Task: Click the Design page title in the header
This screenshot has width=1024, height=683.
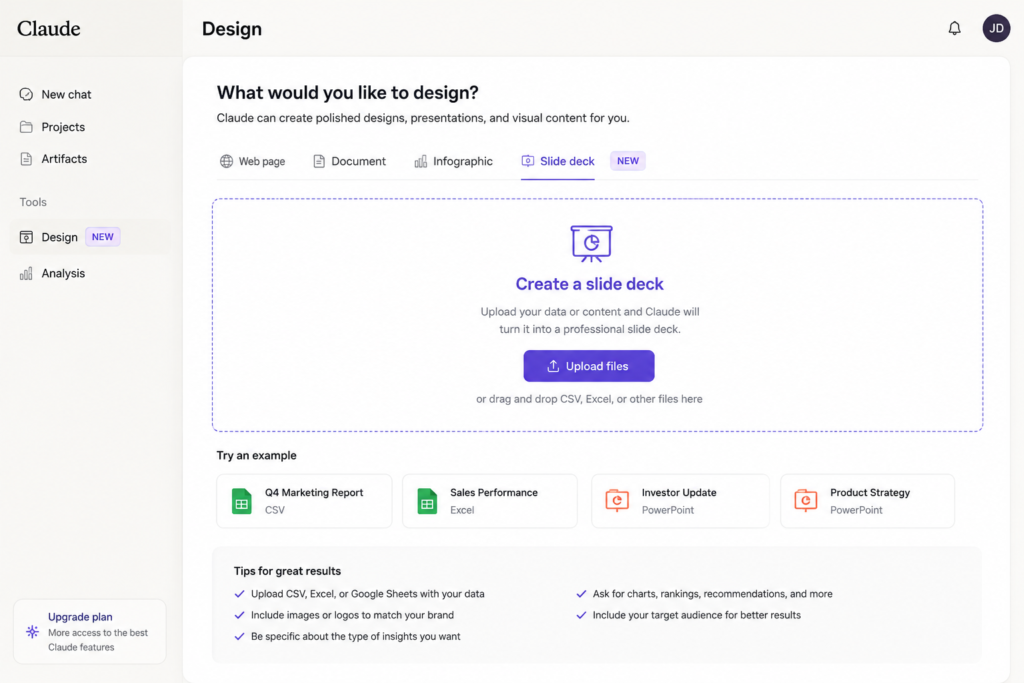Action: click(x=232, y=29)
